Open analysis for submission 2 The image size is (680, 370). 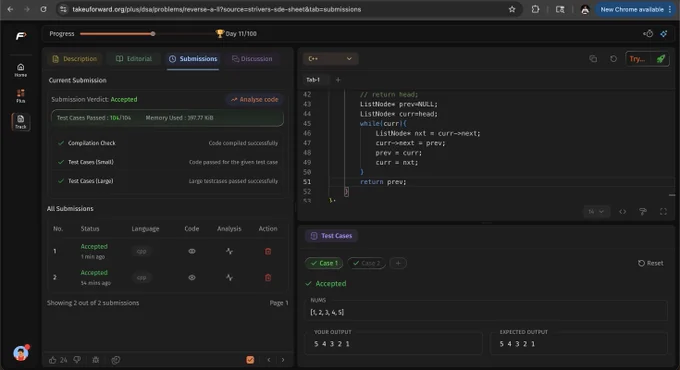pyautogui.click(x=229, y=278)
